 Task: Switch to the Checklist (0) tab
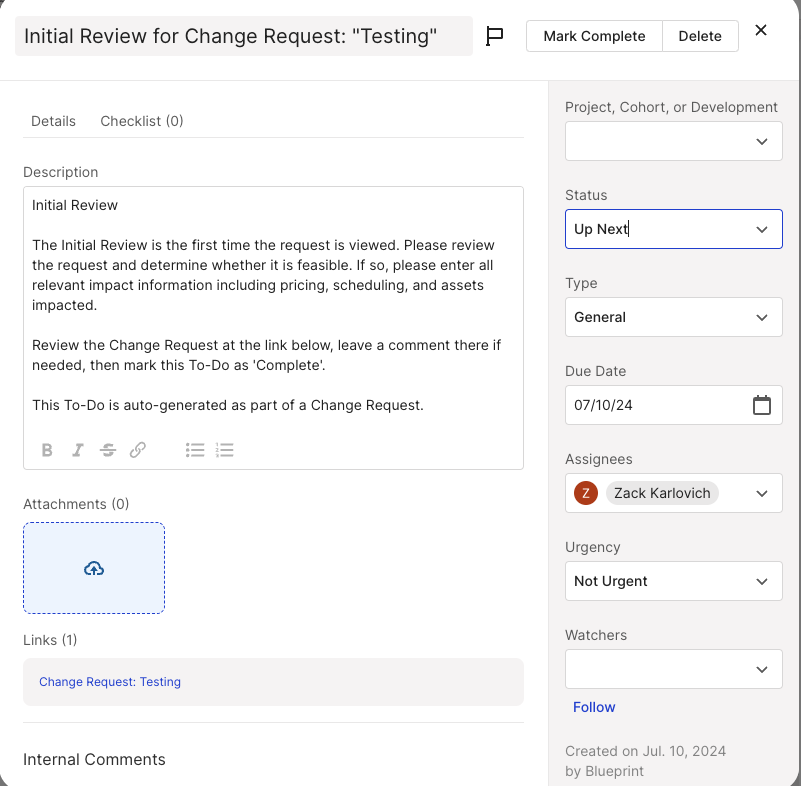point(142,121)
